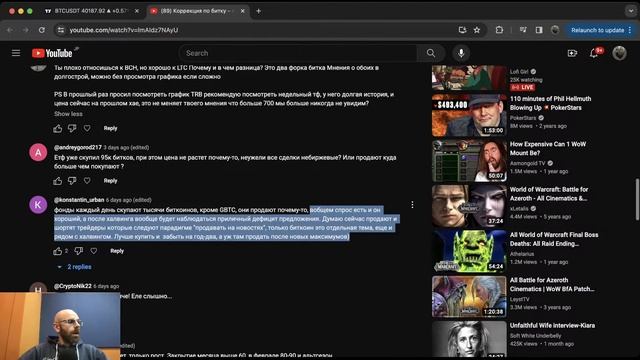640x360 pixels.
Task: Open three-dot menu on @konstantin_urban comment
Action: (x=412, y=204)
